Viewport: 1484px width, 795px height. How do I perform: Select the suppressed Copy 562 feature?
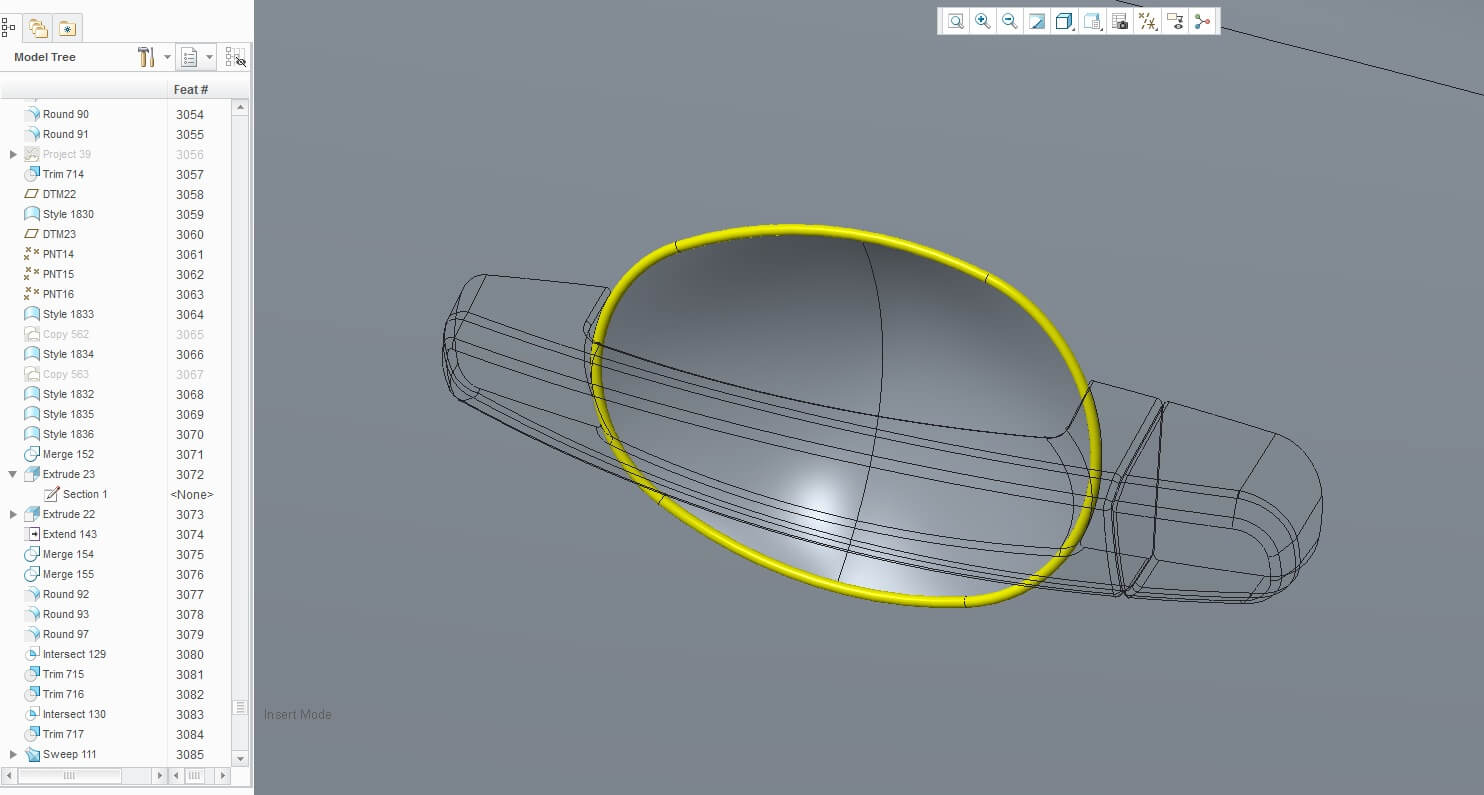click(65, 334)
